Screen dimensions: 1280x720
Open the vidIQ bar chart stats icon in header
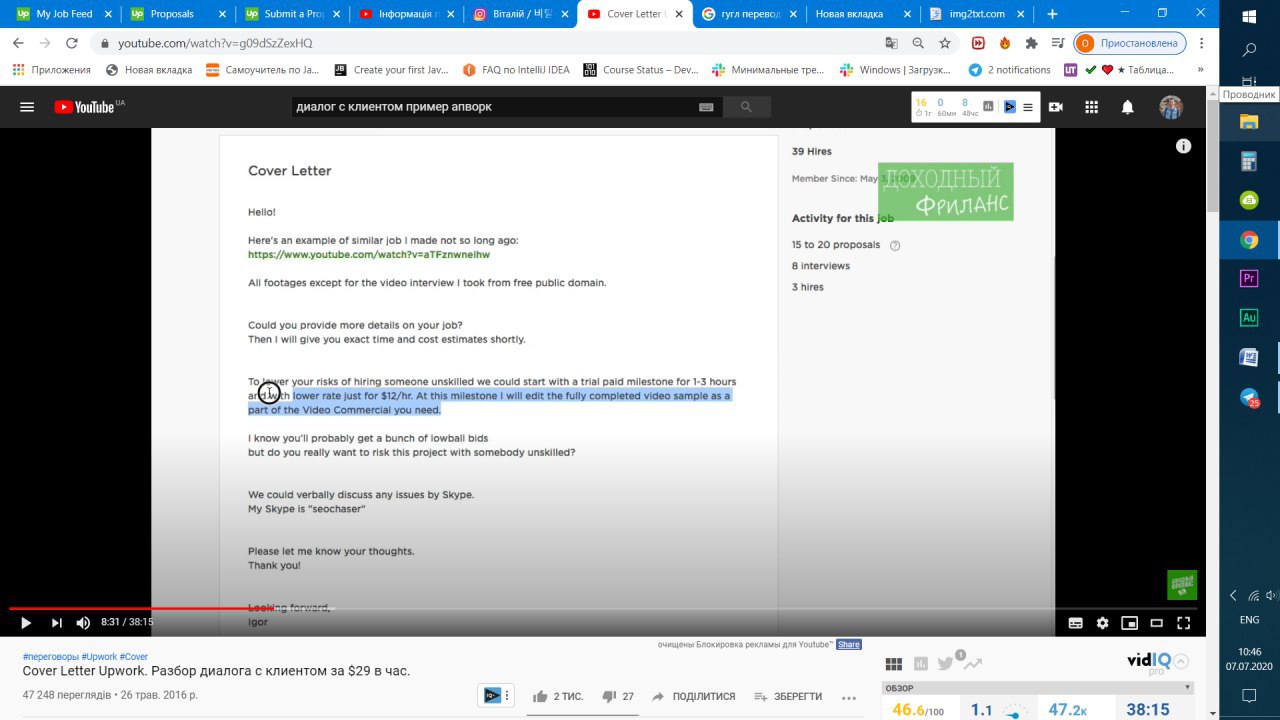[989, 107]
